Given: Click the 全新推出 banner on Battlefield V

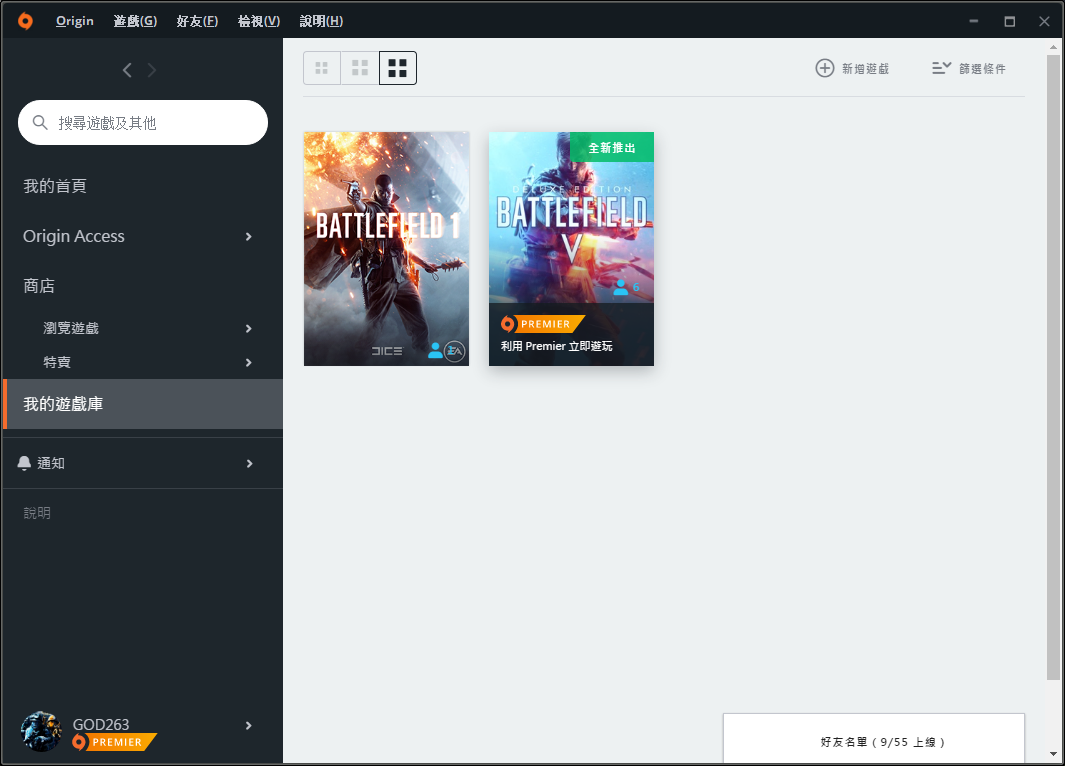Looking at the screenshot, I should coord(612,147).
